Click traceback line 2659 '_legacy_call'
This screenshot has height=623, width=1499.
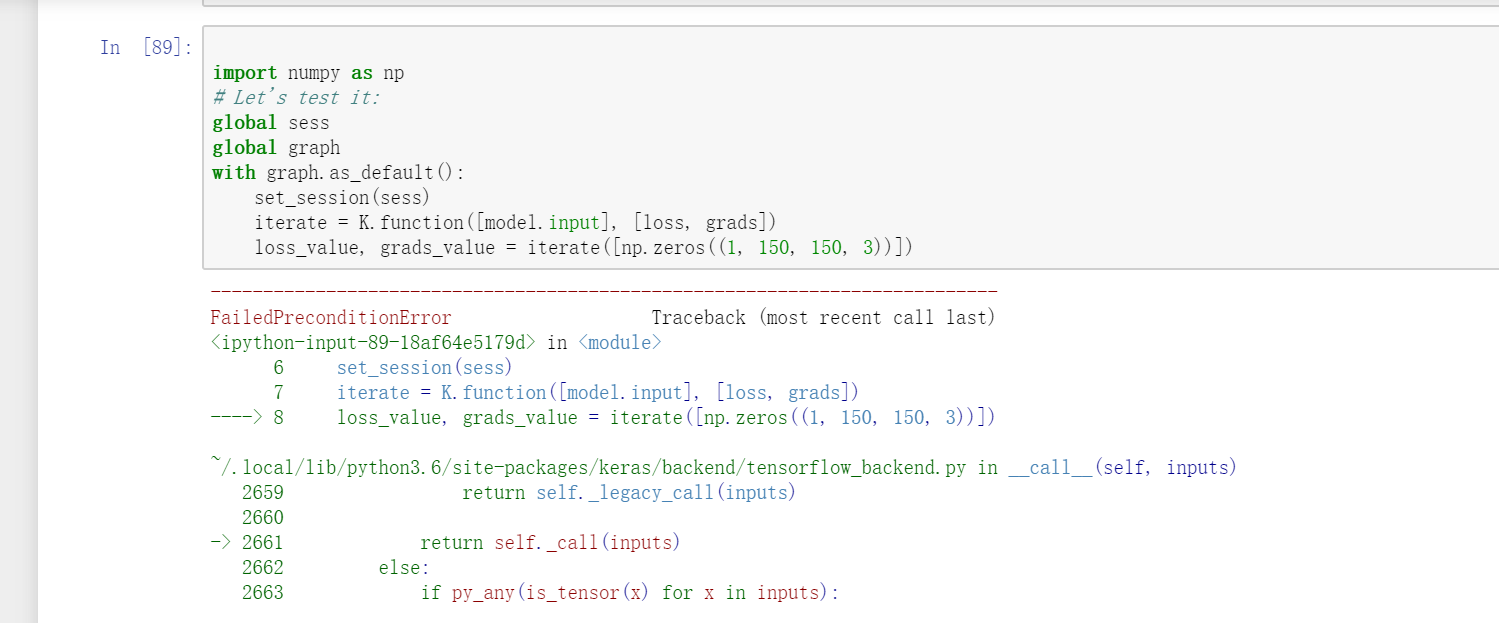(x=628, y=493)
